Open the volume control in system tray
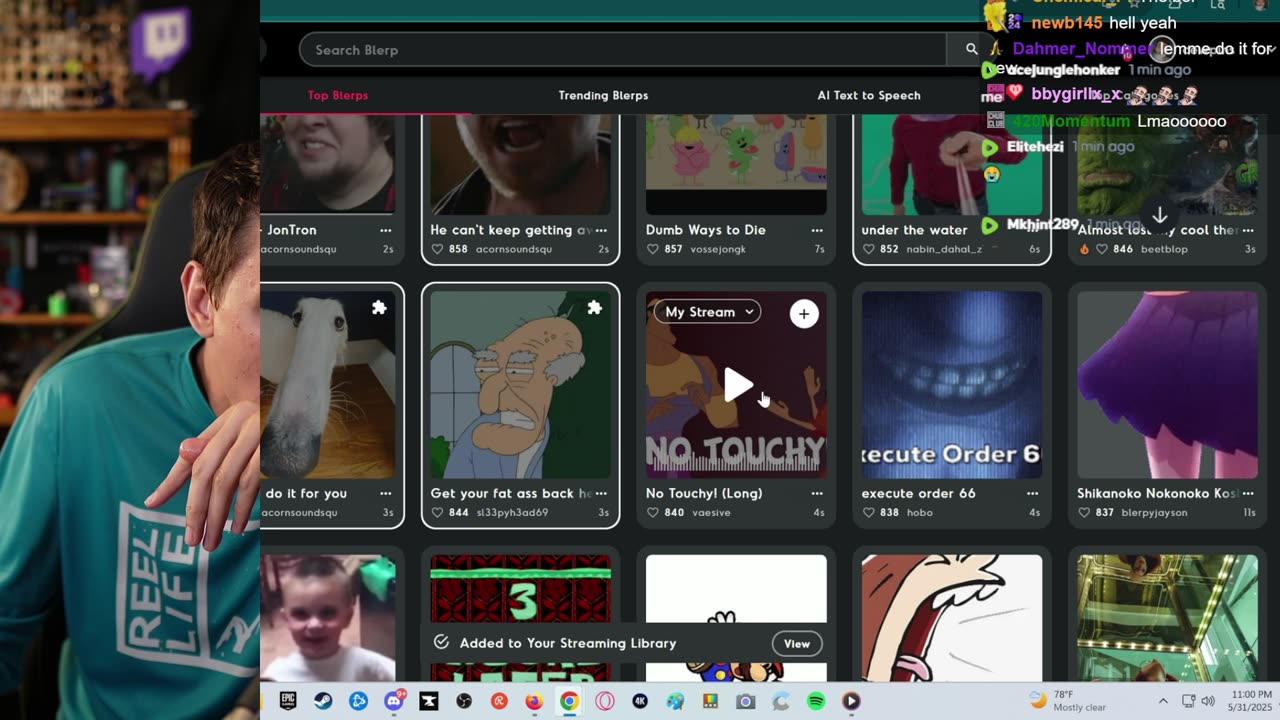The image size is (1280, 720). pos(1207,701)
